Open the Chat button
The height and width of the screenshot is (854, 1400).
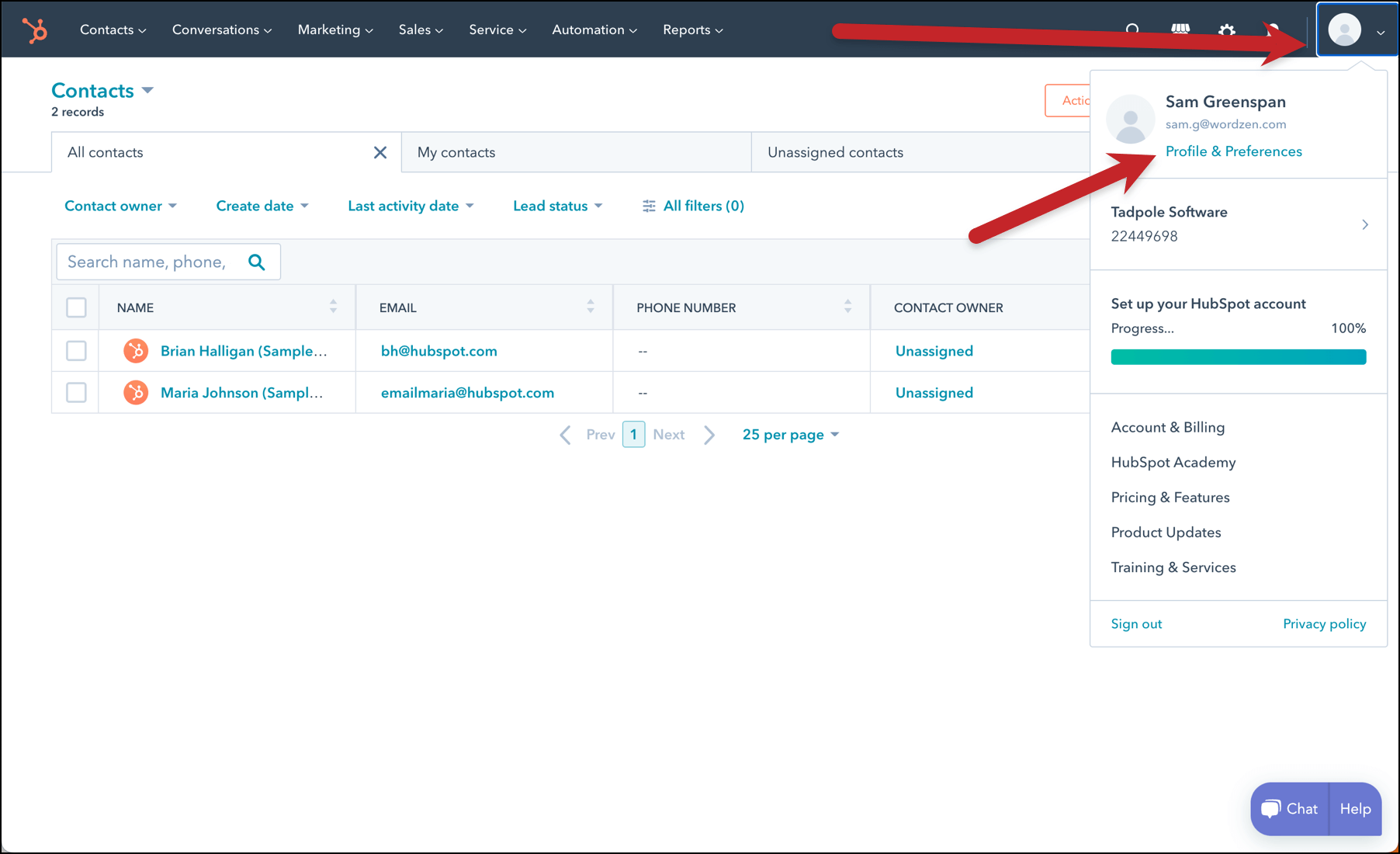point(1290,809)
